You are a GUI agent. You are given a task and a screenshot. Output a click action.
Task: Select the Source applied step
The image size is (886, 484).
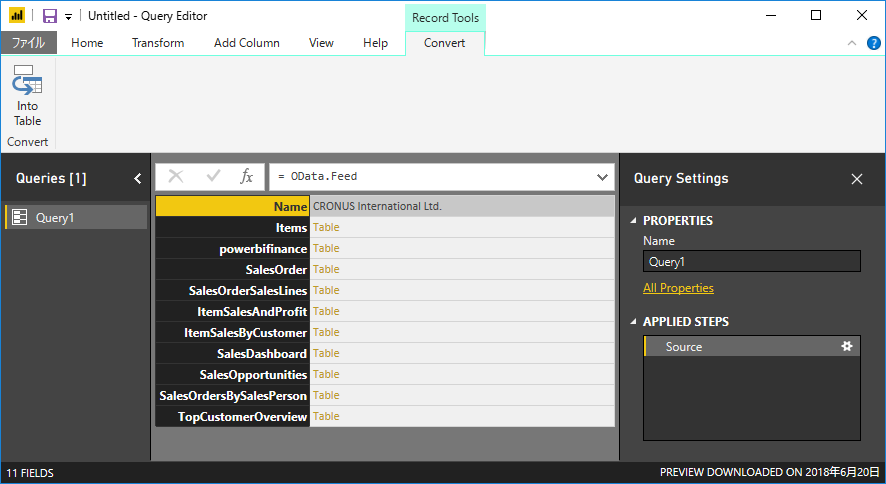click(x=752, y=346)
